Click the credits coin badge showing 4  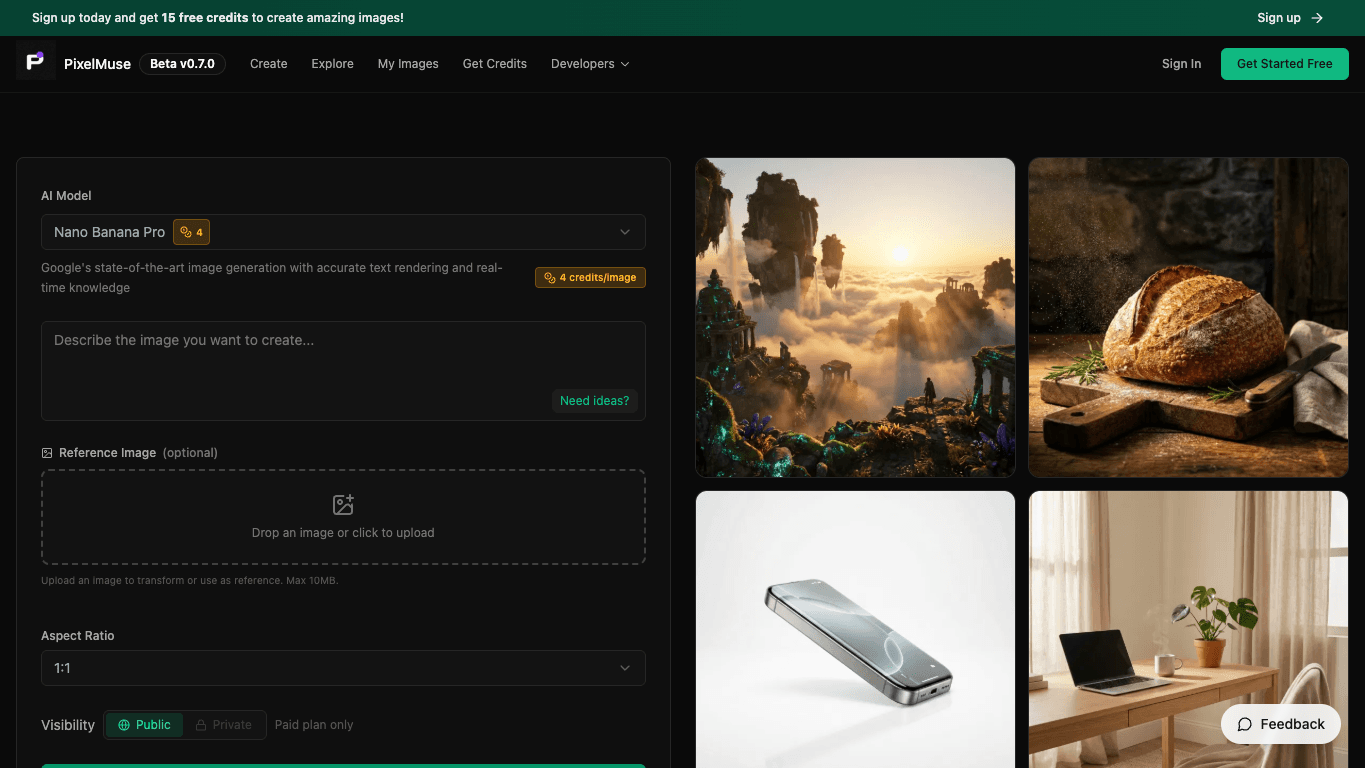191,232
